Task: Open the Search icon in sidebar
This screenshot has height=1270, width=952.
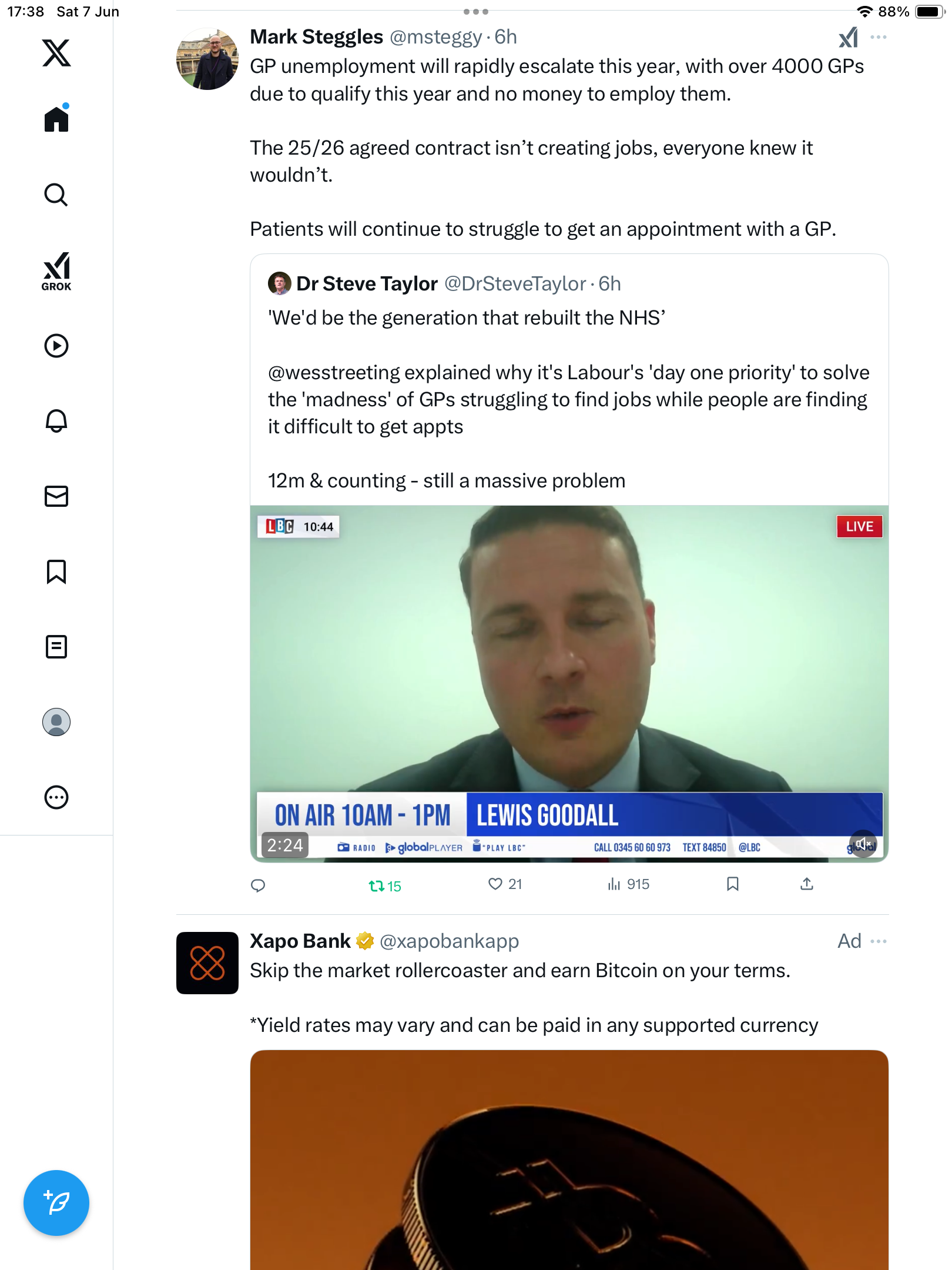Action: click(x=56, y=195)
